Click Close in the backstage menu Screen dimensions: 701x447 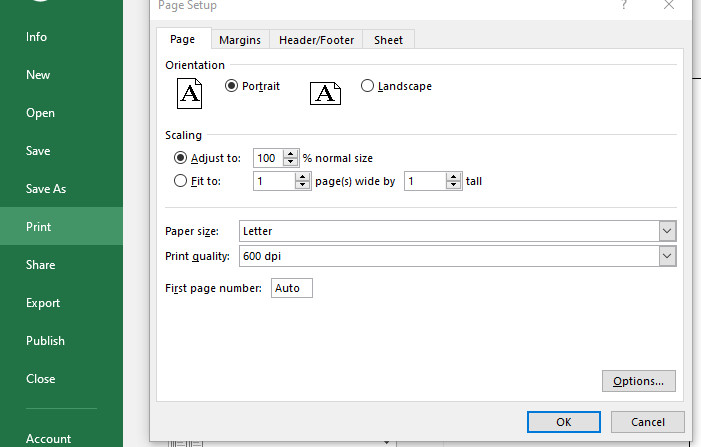click(61, 379)
